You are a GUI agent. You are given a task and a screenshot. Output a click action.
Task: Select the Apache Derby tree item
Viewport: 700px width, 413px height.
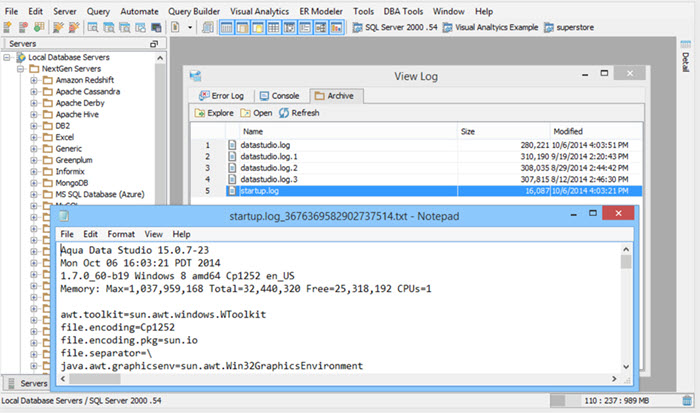coord(80,103)
